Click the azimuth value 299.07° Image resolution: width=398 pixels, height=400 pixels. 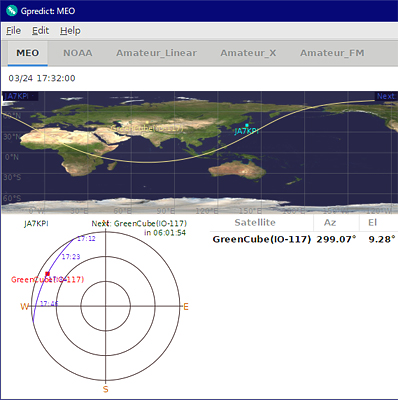pos(336,239)
